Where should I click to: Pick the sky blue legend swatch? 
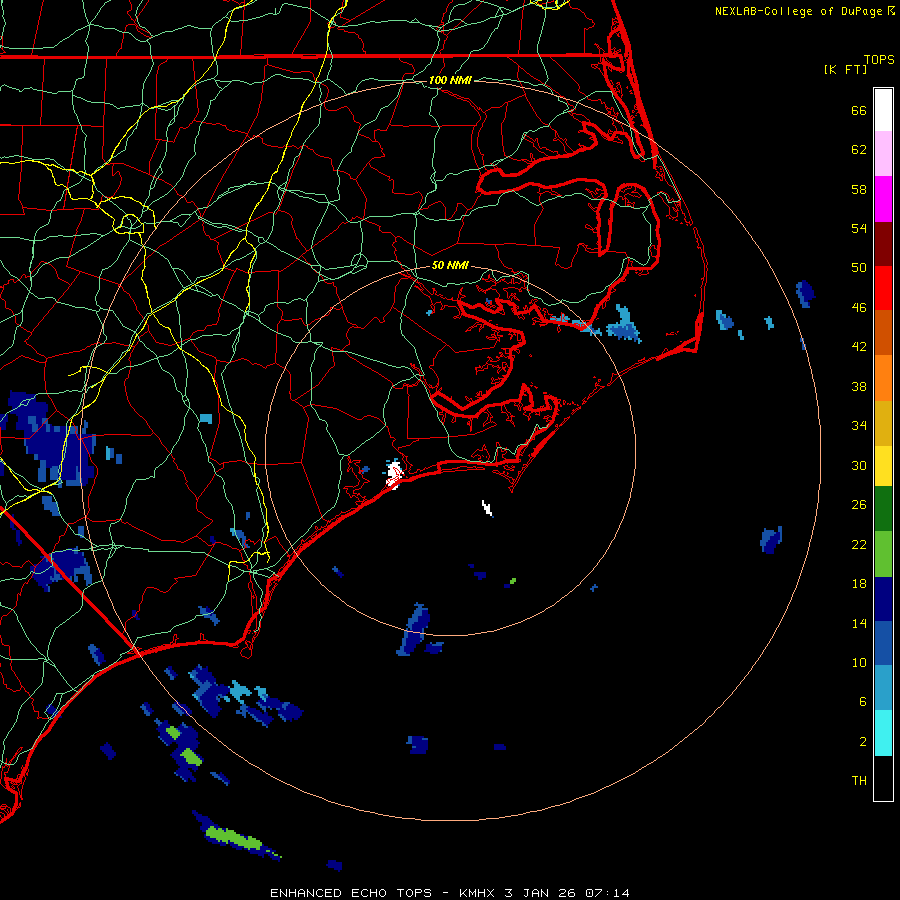[883, 688]
